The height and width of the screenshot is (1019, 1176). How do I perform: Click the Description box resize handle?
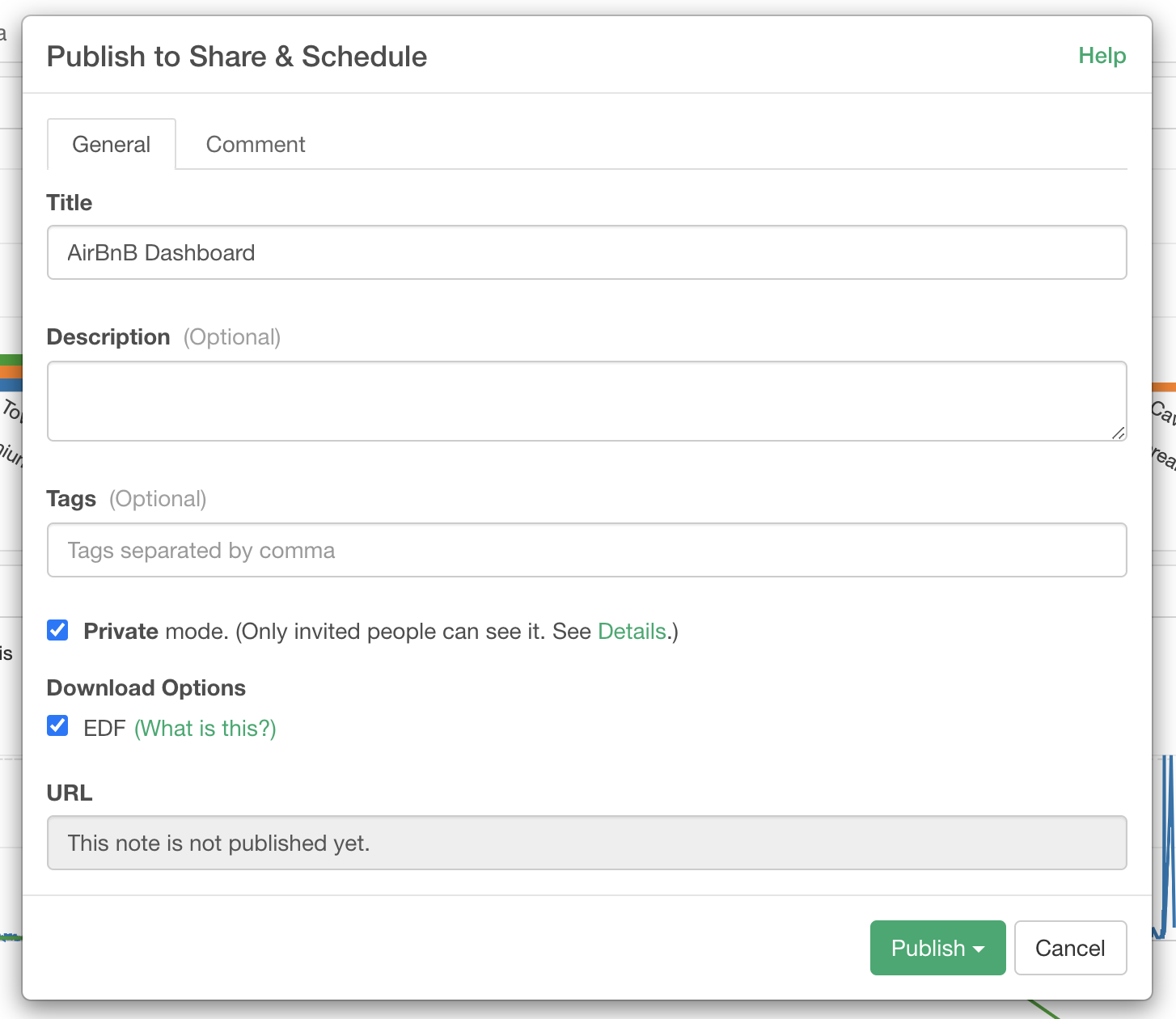1118,433
